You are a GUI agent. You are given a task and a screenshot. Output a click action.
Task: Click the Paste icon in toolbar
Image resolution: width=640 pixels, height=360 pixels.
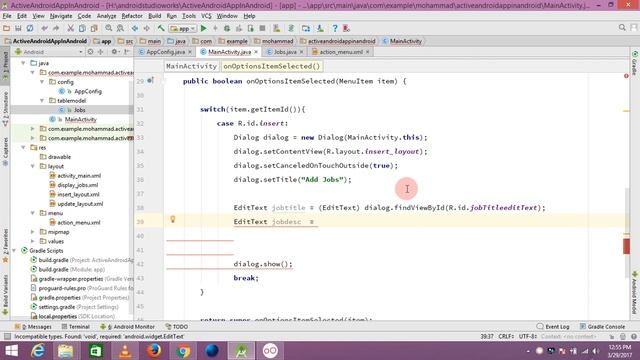coord(94,28)
